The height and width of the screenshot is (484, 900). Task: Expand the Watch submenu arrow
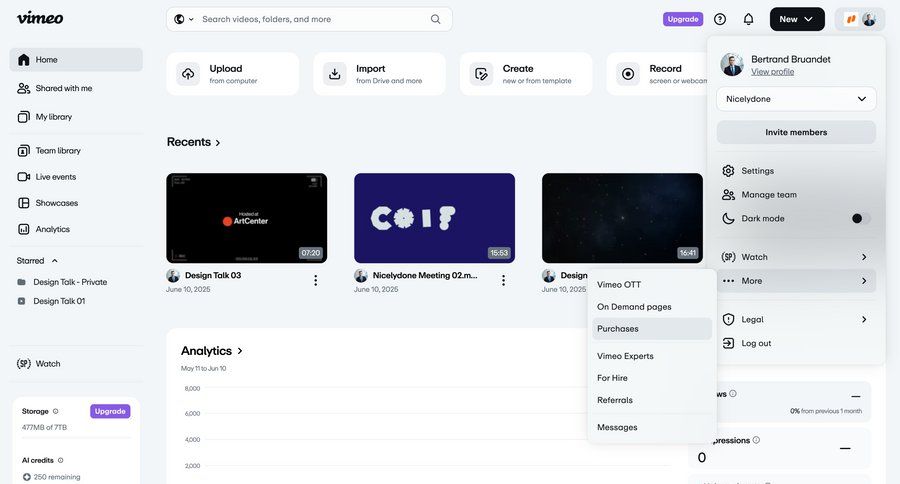coord(864,257)
